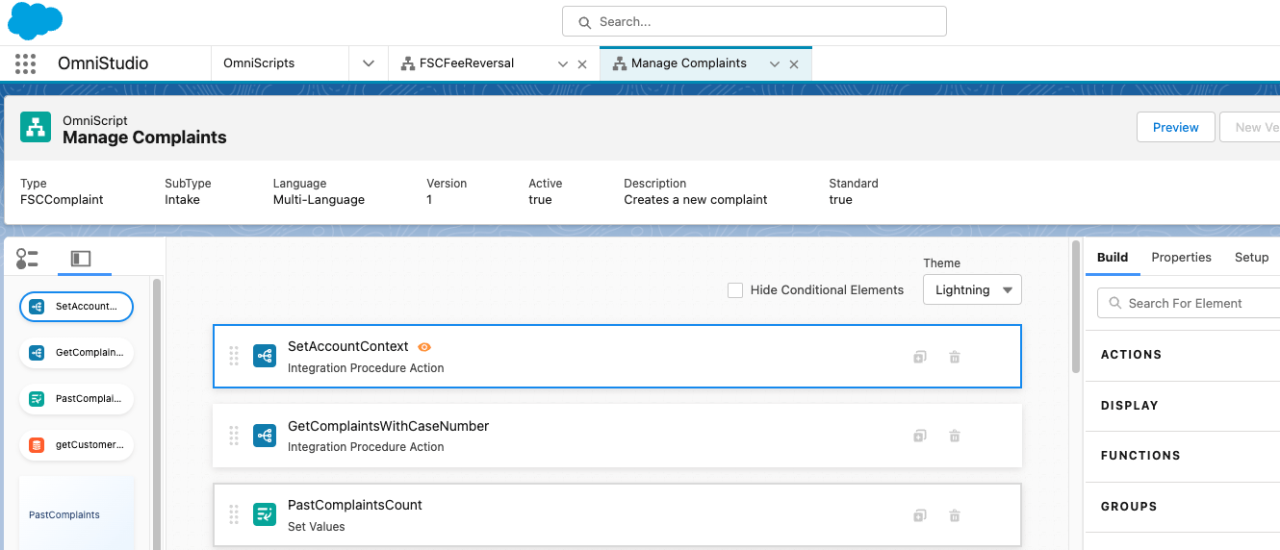
Task: Select getCustomer... pill in left panel
Action: pyautogui.click(x=76, y=445)
